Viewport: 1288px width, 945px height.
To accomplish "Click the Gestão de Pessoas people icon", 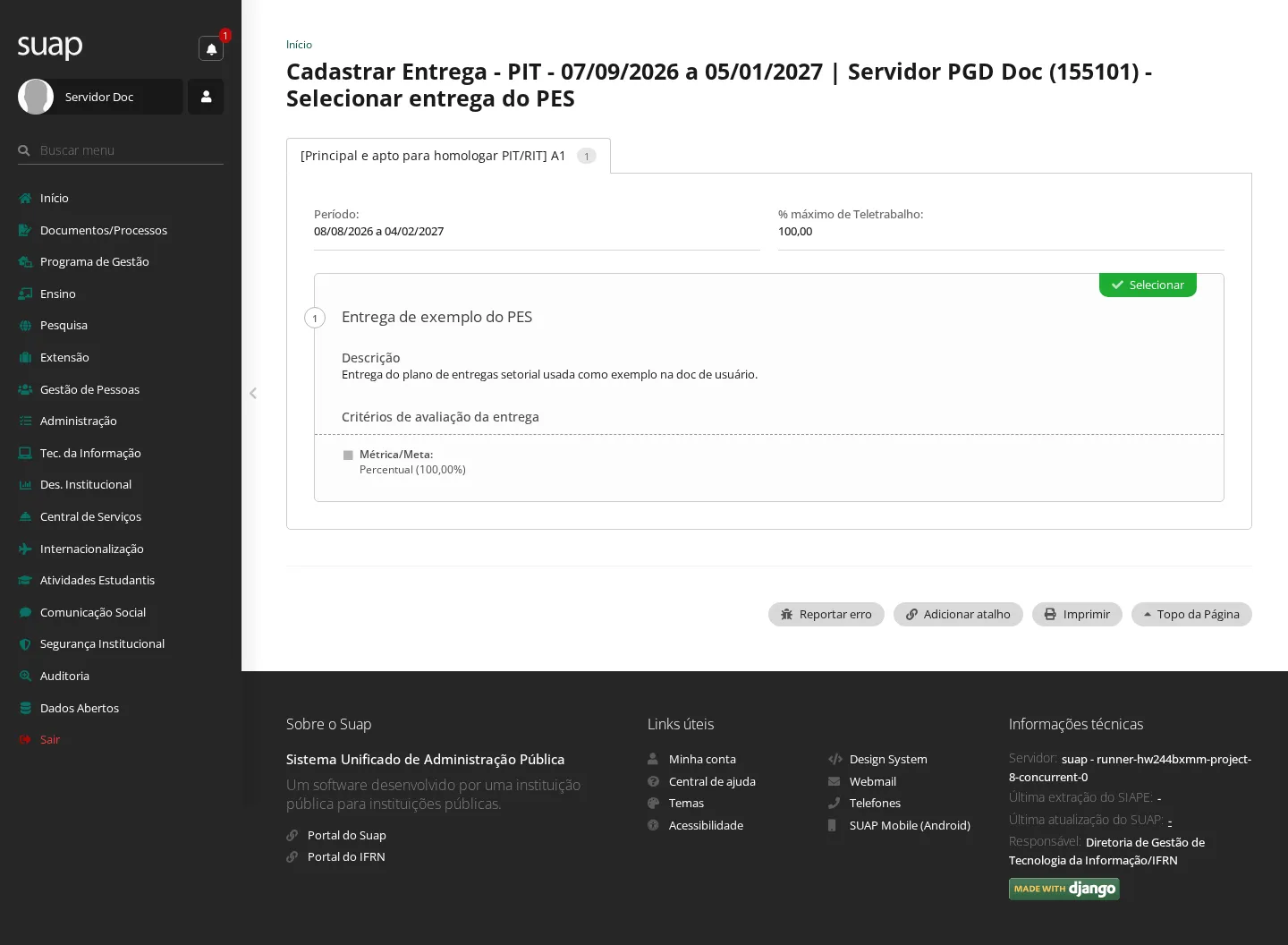I will coord(25,389).
